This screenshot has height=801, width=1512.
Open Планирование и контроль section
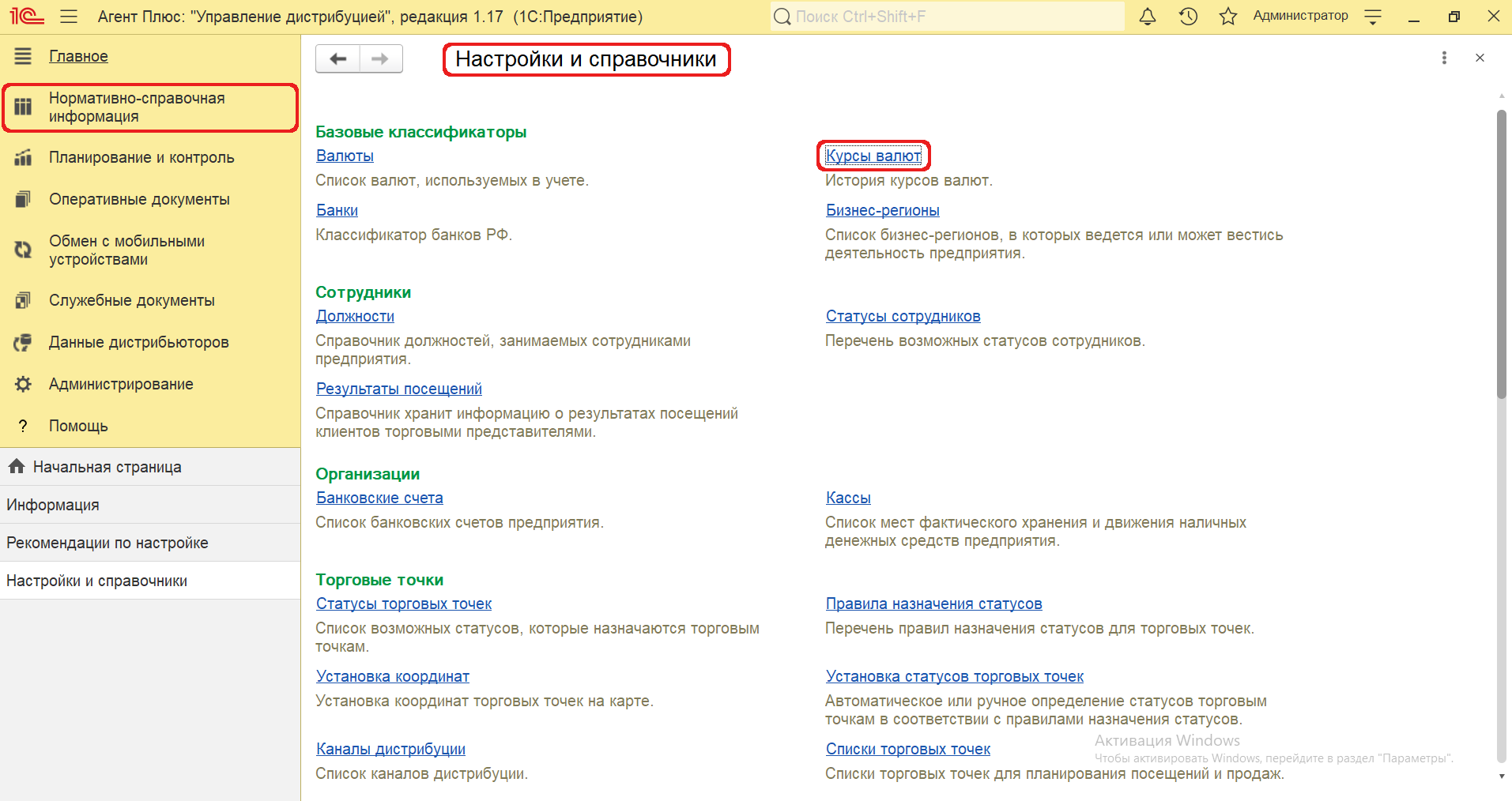pos(141,157)
